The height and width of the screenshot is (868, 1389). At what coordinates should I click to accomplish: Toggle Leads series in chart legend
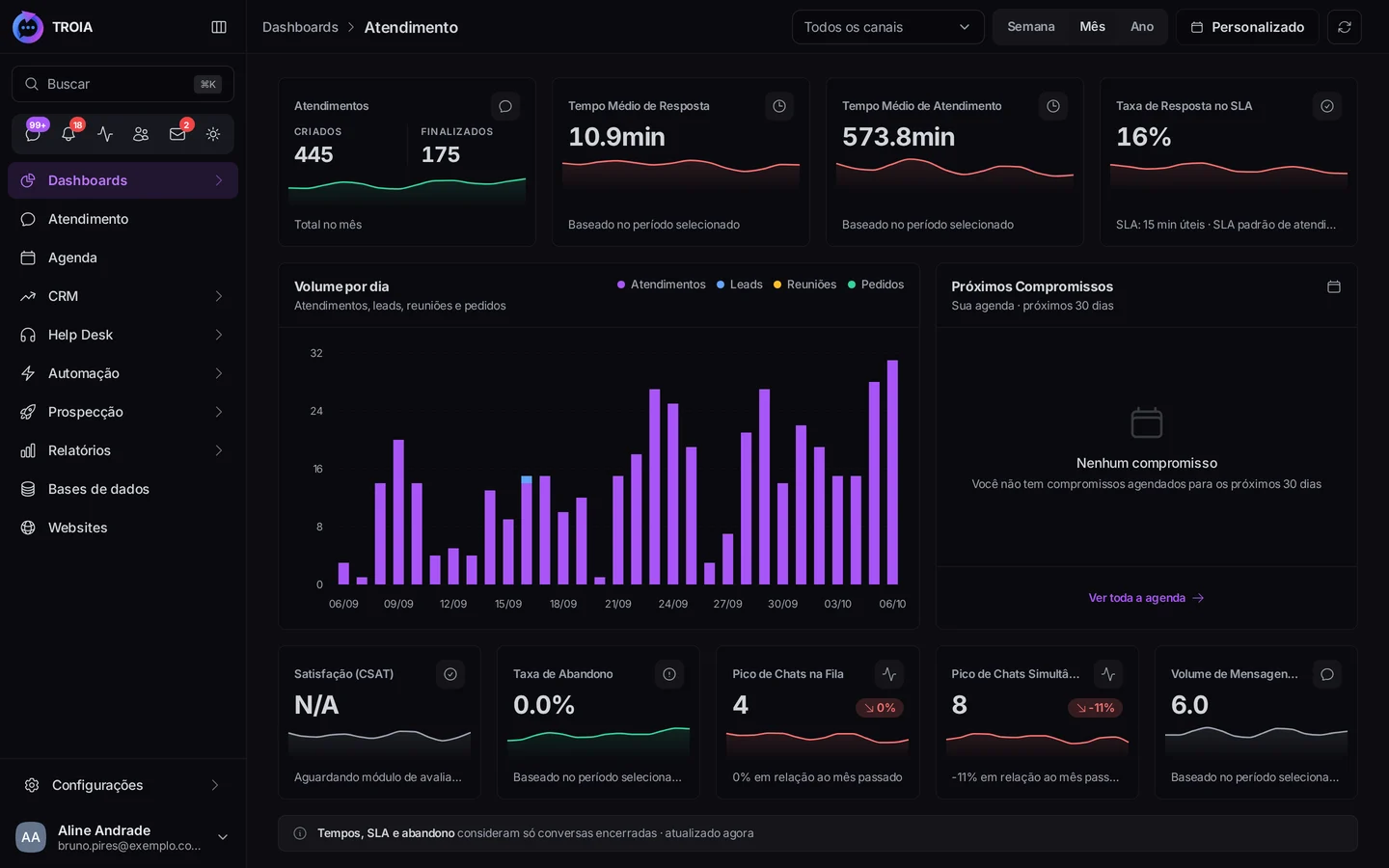click(740, 285)
